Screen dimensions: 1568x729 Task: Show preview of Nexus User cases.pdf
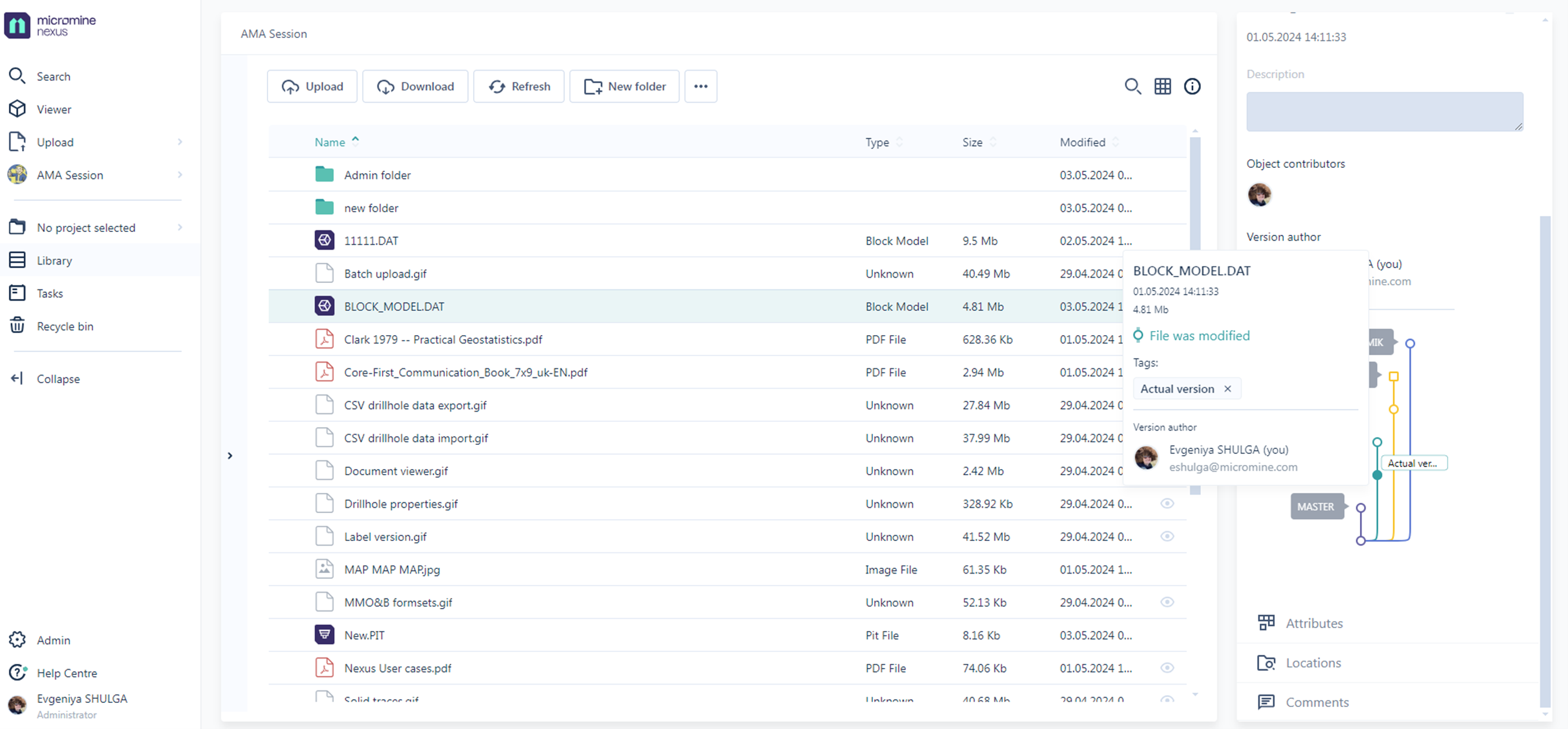(1168, 667)
